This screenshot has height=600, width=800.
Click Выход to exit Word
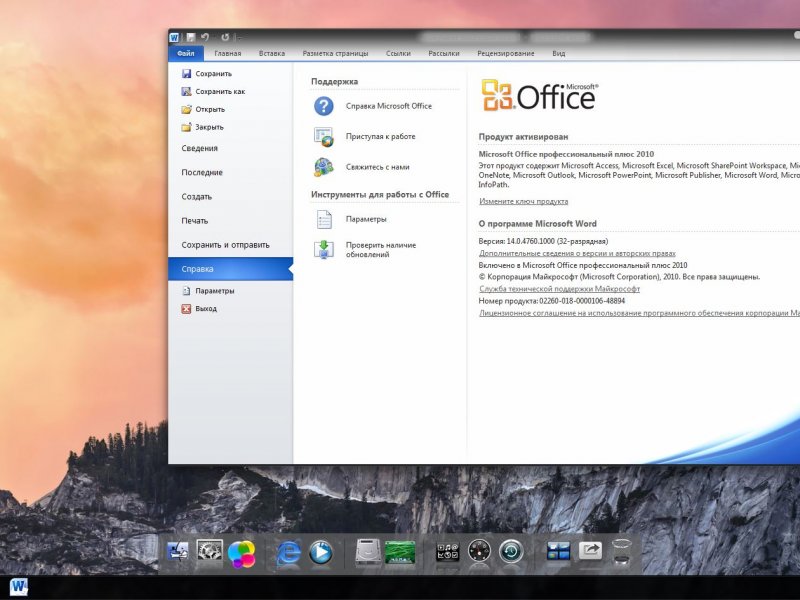coord(199,309)
